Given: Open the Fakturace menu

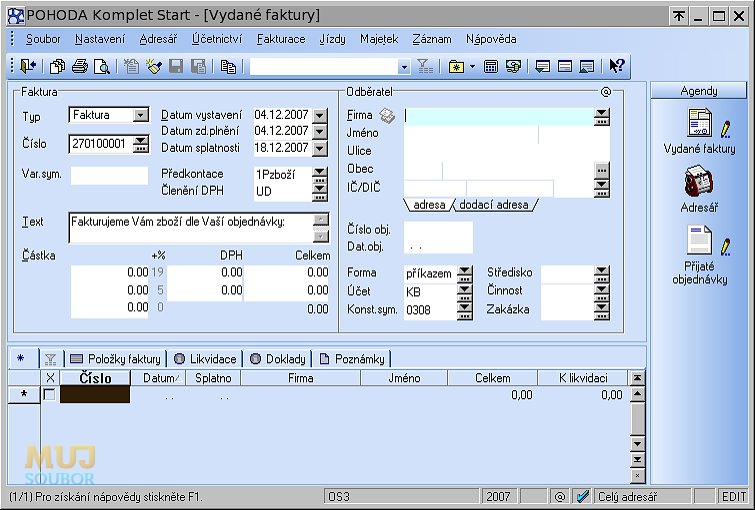Looking at the screenshot, I should (281, 39).
